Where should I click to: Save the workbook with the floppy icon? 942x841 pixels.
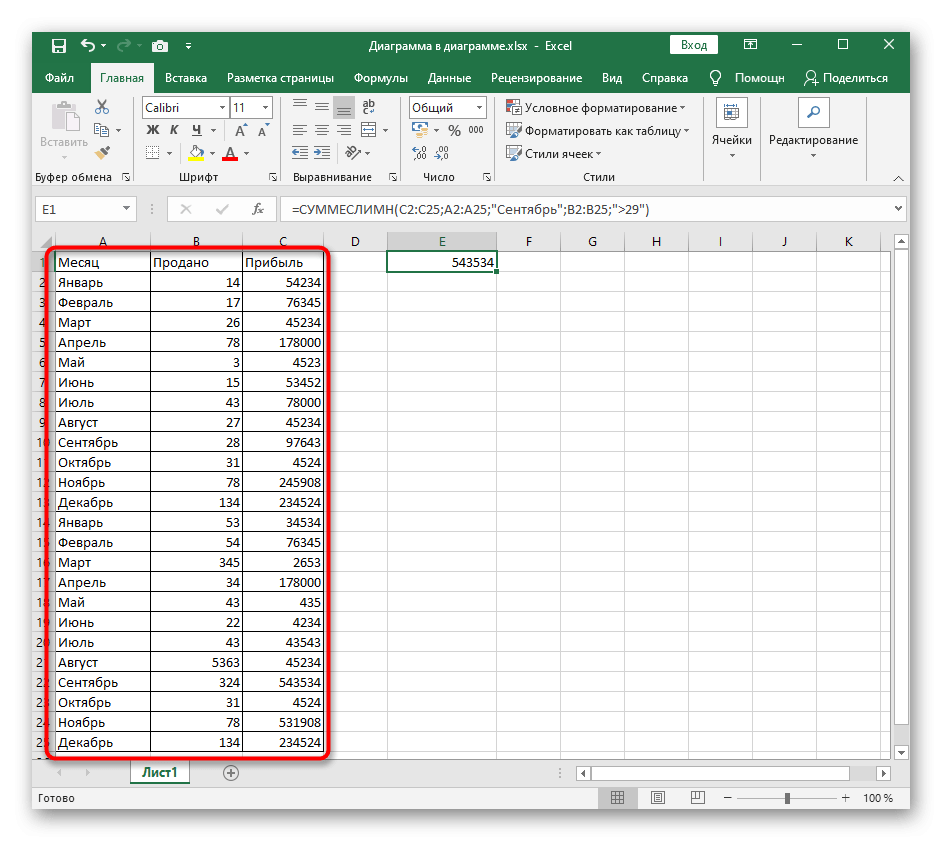(58, 46)
